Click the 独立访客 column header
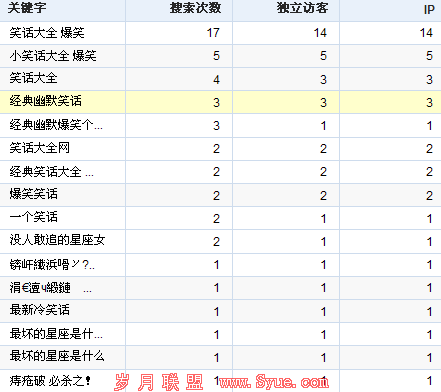The height and width of the screenshot is (392, 441). [302, 8]
